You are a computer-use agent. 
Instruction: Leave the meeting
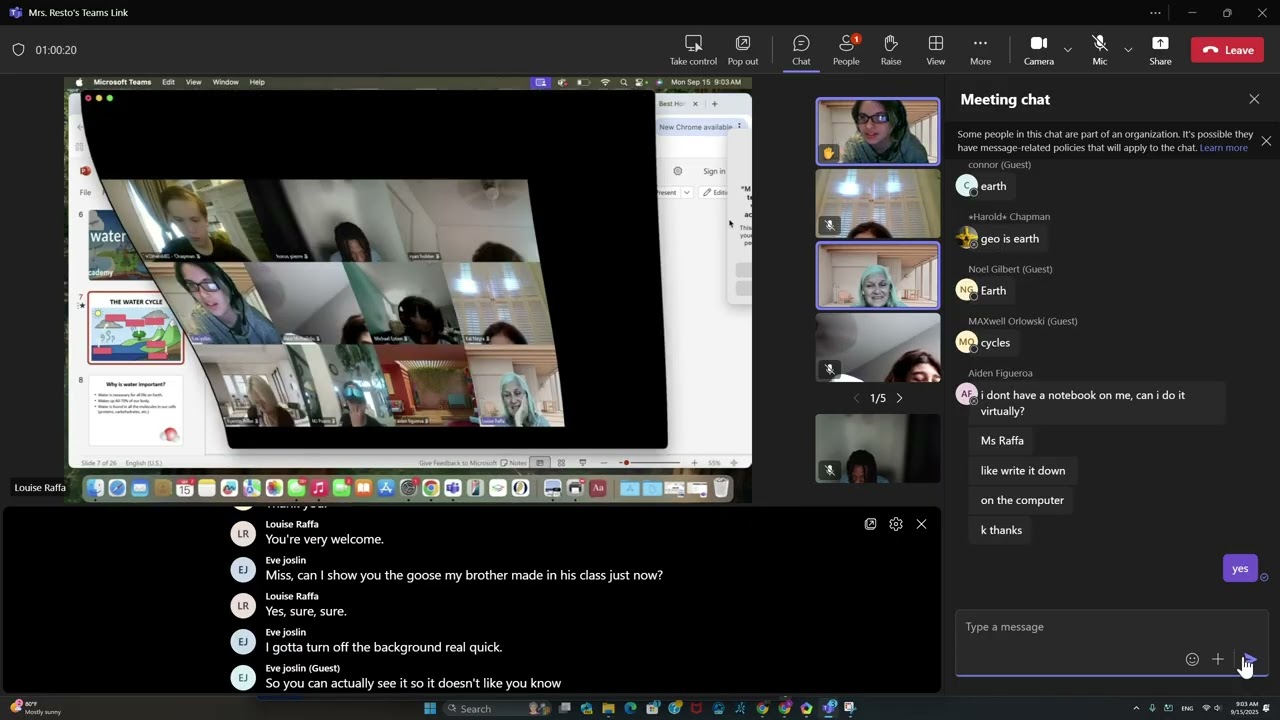(x=1228, y=50)
